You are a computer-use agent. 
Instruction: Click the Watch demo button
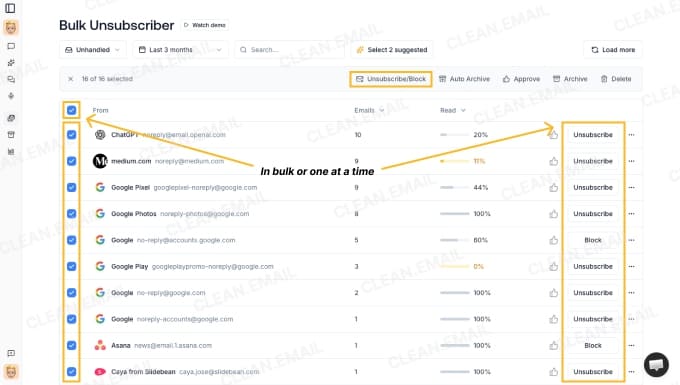click(x=205, y=25)
